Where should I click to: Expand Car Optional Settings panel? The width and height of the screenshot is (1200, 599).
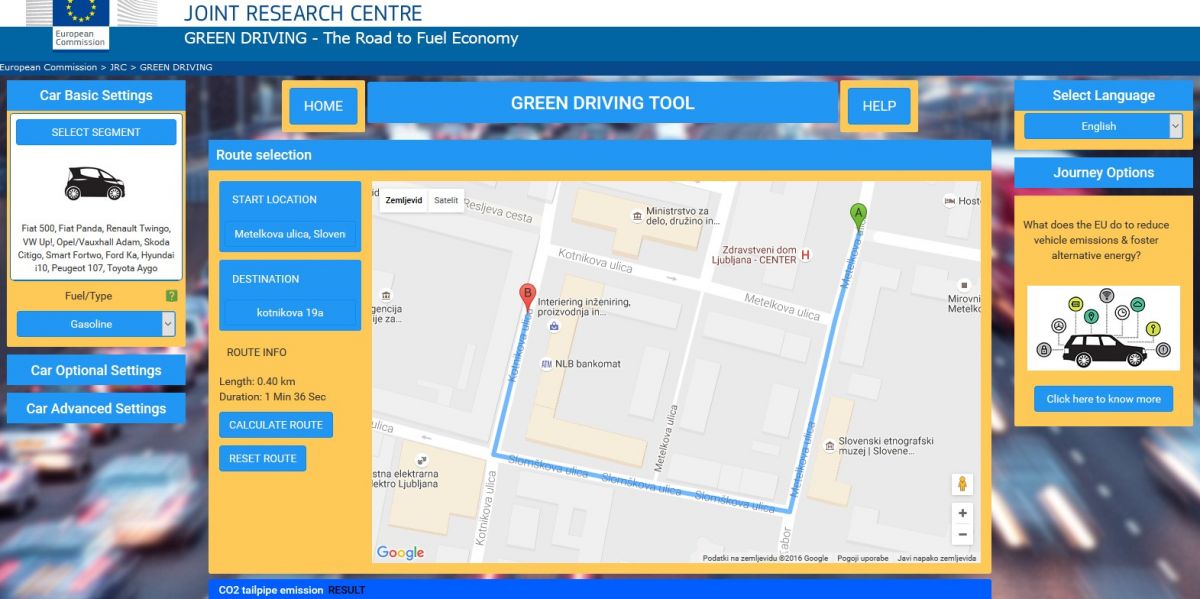[x=96, y=370]
